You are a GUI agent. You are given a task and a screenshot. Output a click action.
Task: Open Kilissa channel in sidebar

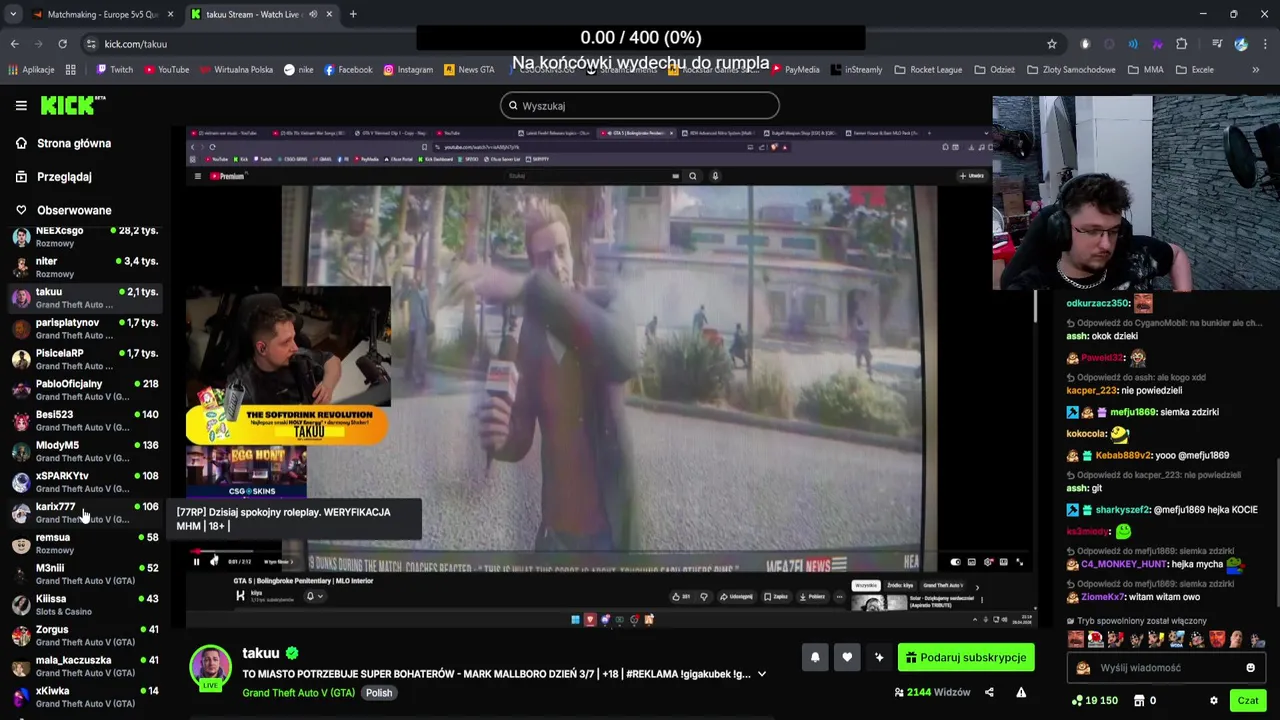85,604
